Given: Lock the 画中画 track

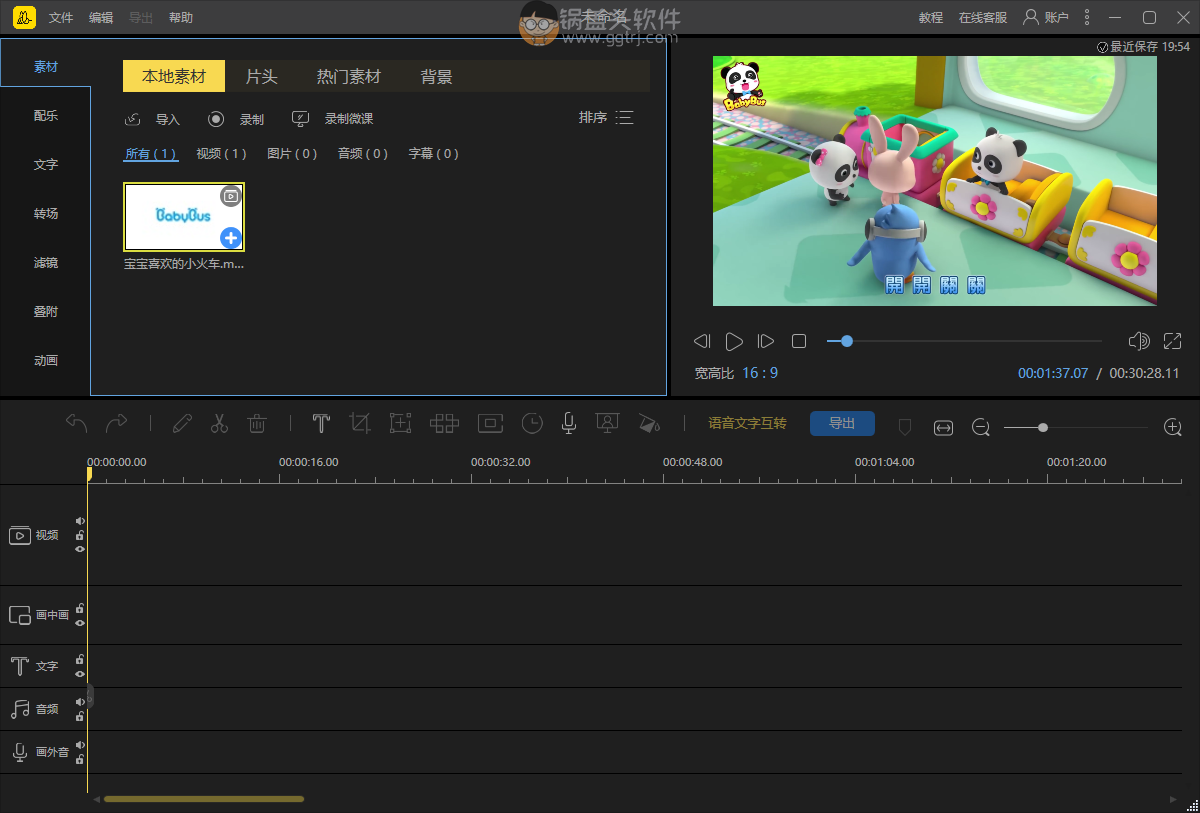Looking at the screenshot, I should 80,608.
